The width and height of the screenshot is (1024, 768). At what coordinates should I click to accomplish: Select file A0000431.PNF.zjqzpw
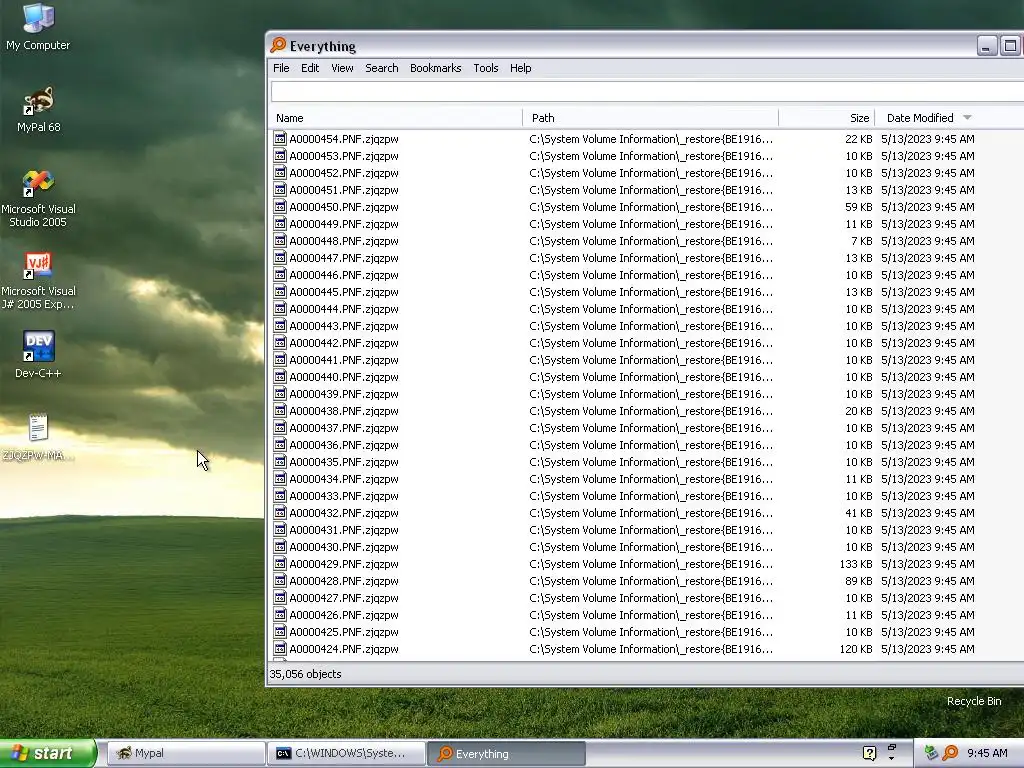point(344,530)
